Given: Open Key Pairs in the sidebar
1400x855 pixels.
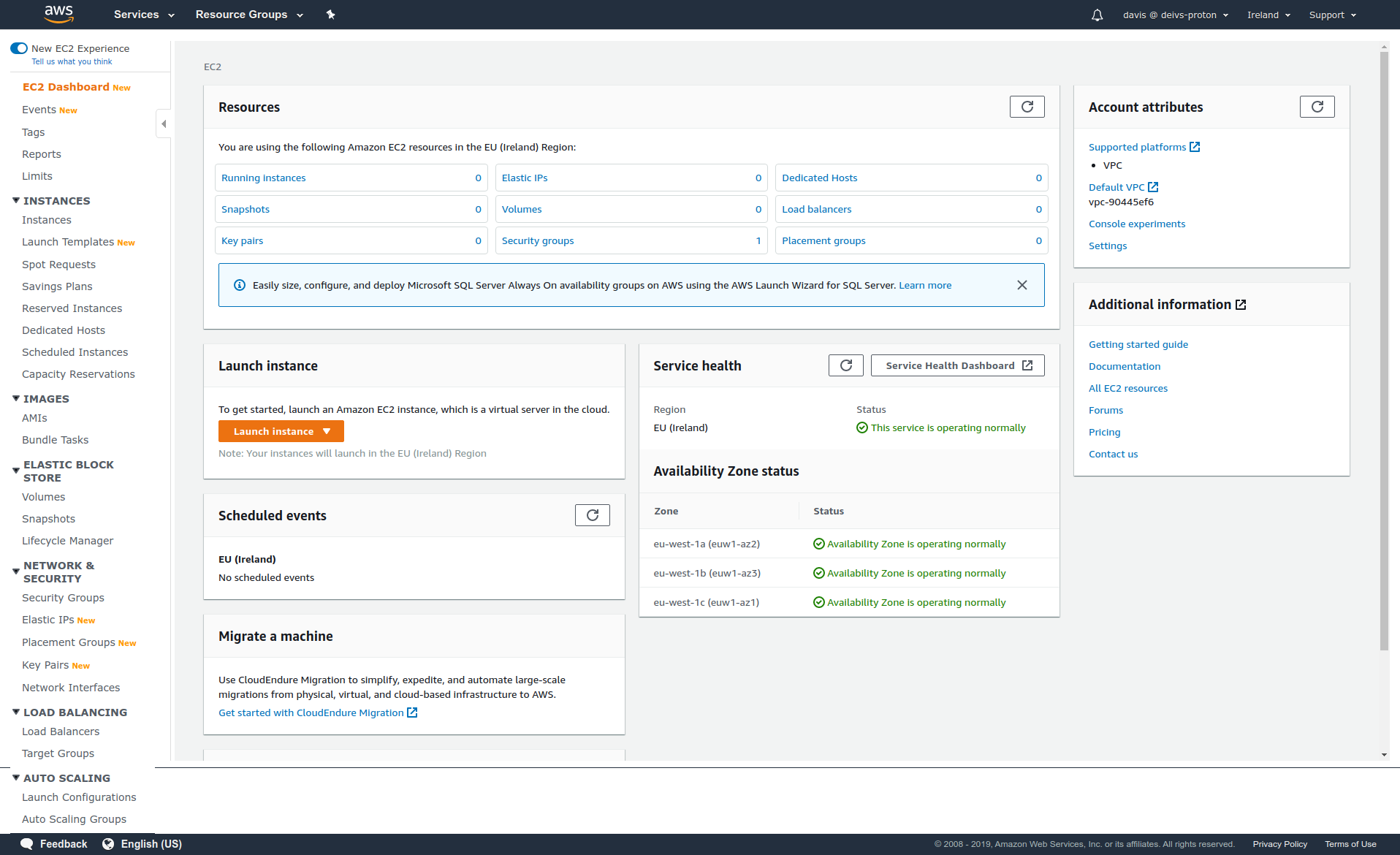Looking at the screenshot, I should (x=45, y=665).
